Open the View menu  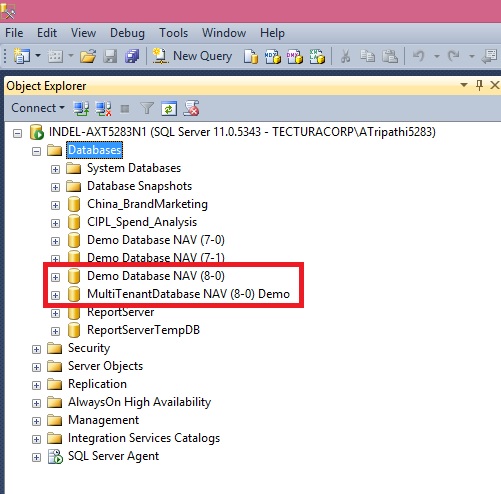coord(83,33)
